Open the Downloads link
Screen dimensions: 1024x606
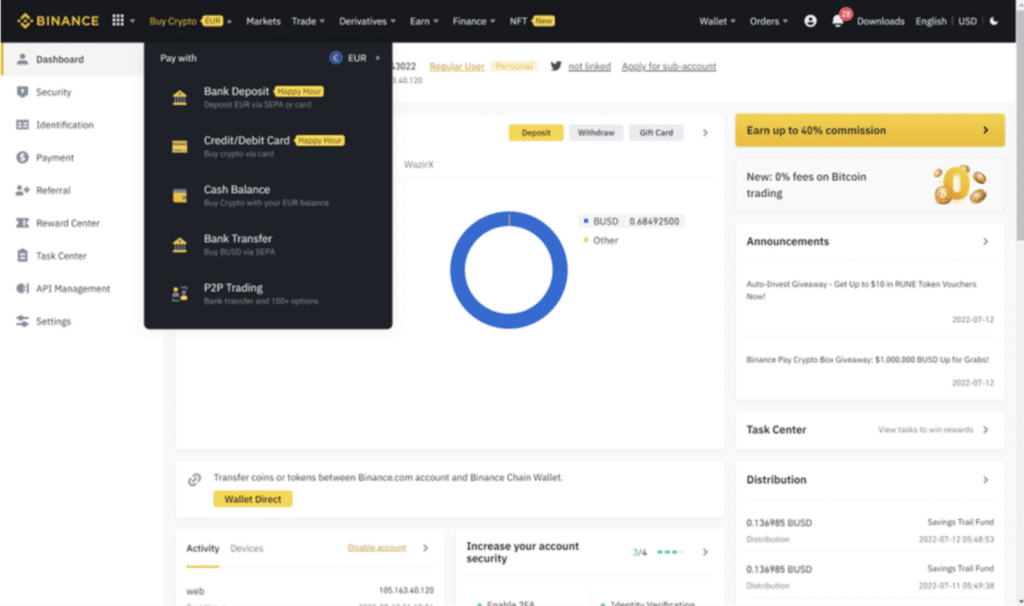click(880, 21)
